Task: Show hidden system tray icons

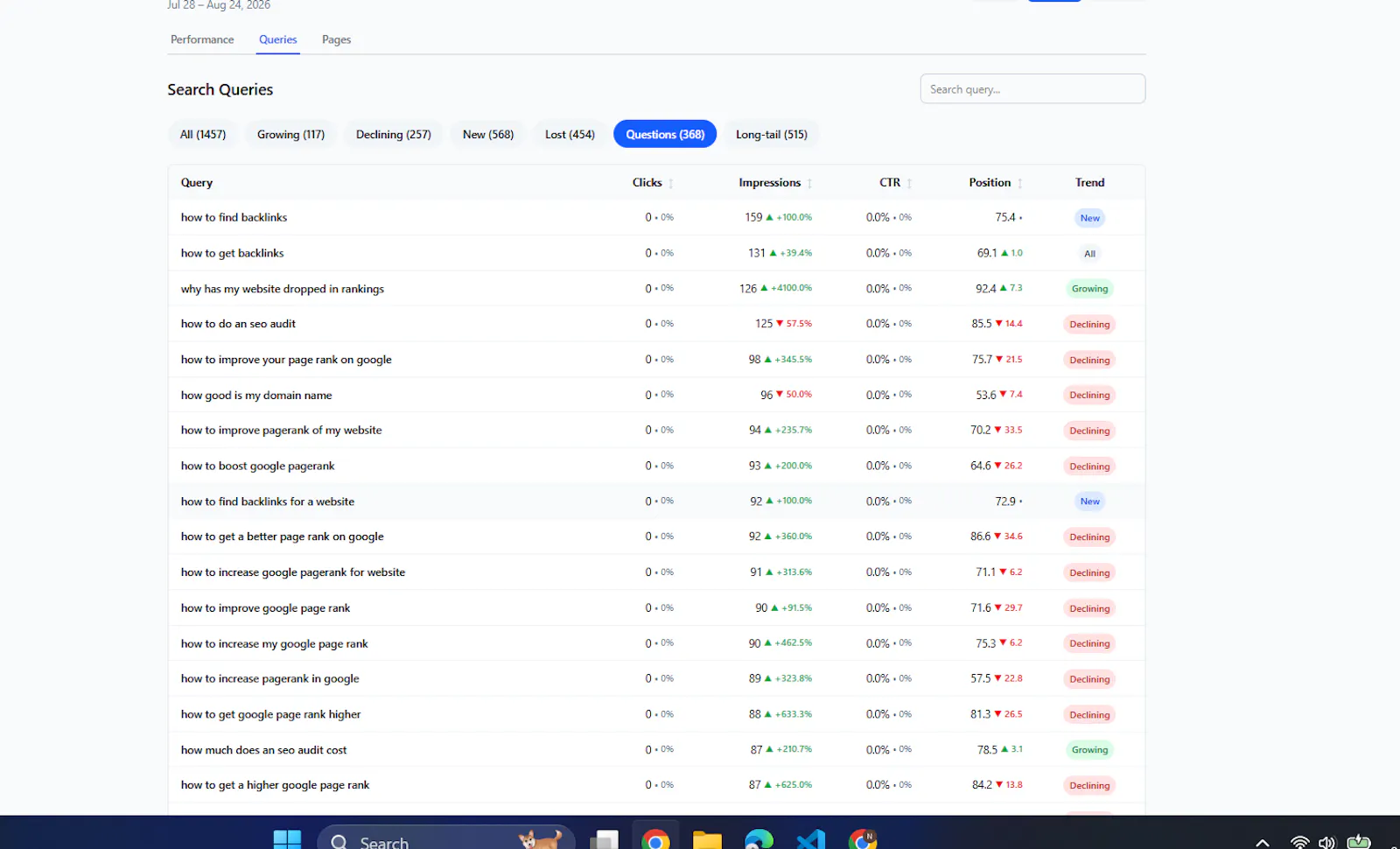Action: point(1263,842)
